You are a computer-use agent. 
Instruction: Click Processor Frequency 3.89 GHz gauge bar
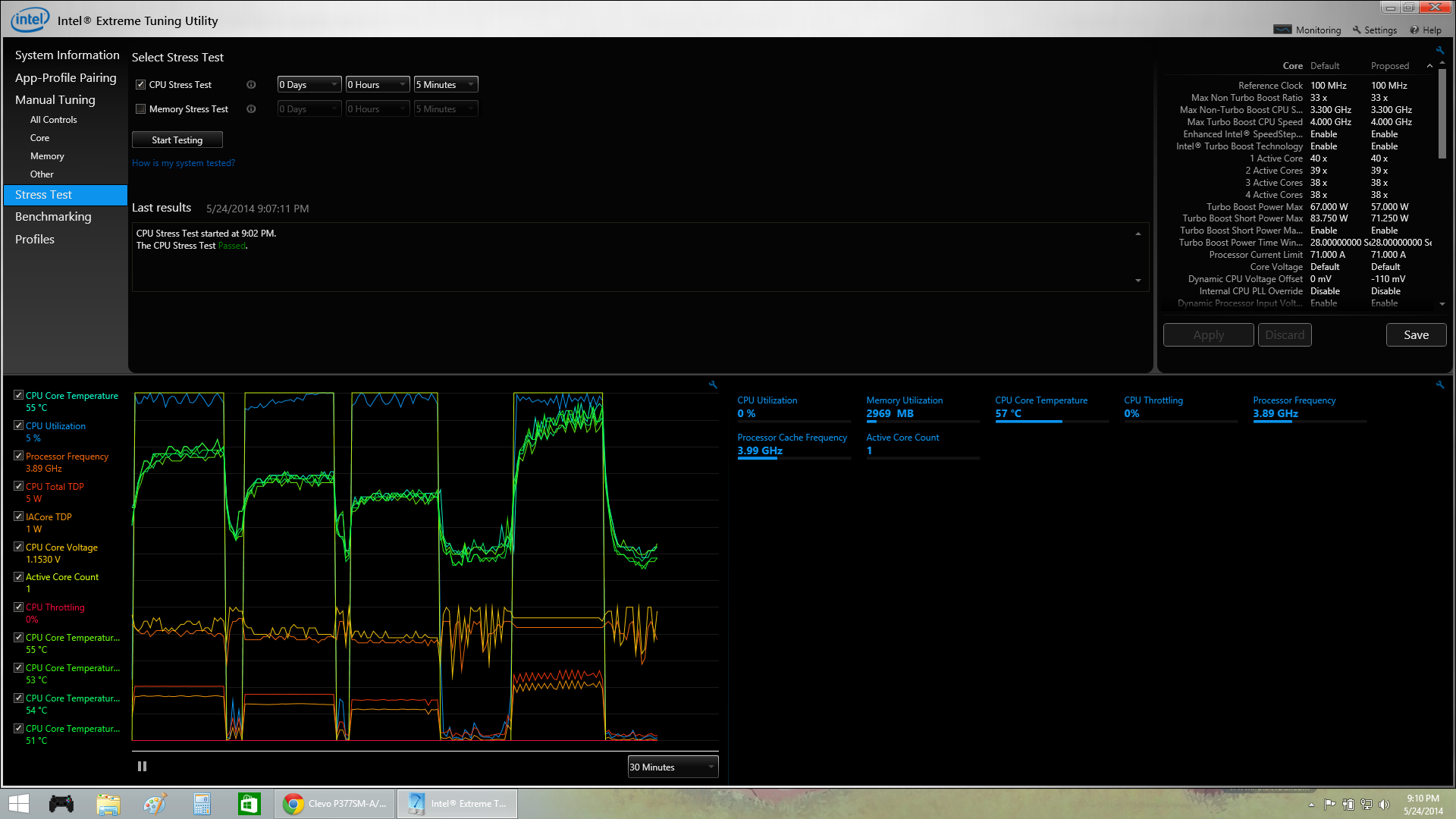click(x=1310, y=422)
